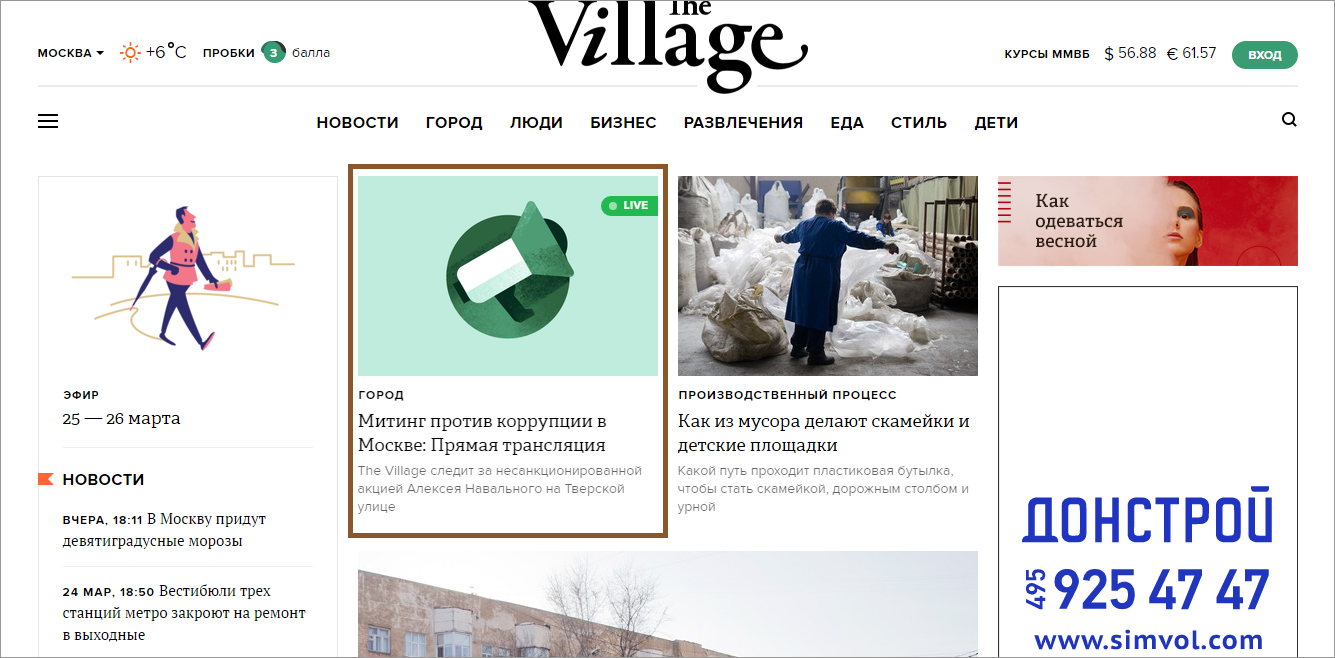Click the Вход login button
Viewport: 1335px width, 658px height.
click(1265, 55)
